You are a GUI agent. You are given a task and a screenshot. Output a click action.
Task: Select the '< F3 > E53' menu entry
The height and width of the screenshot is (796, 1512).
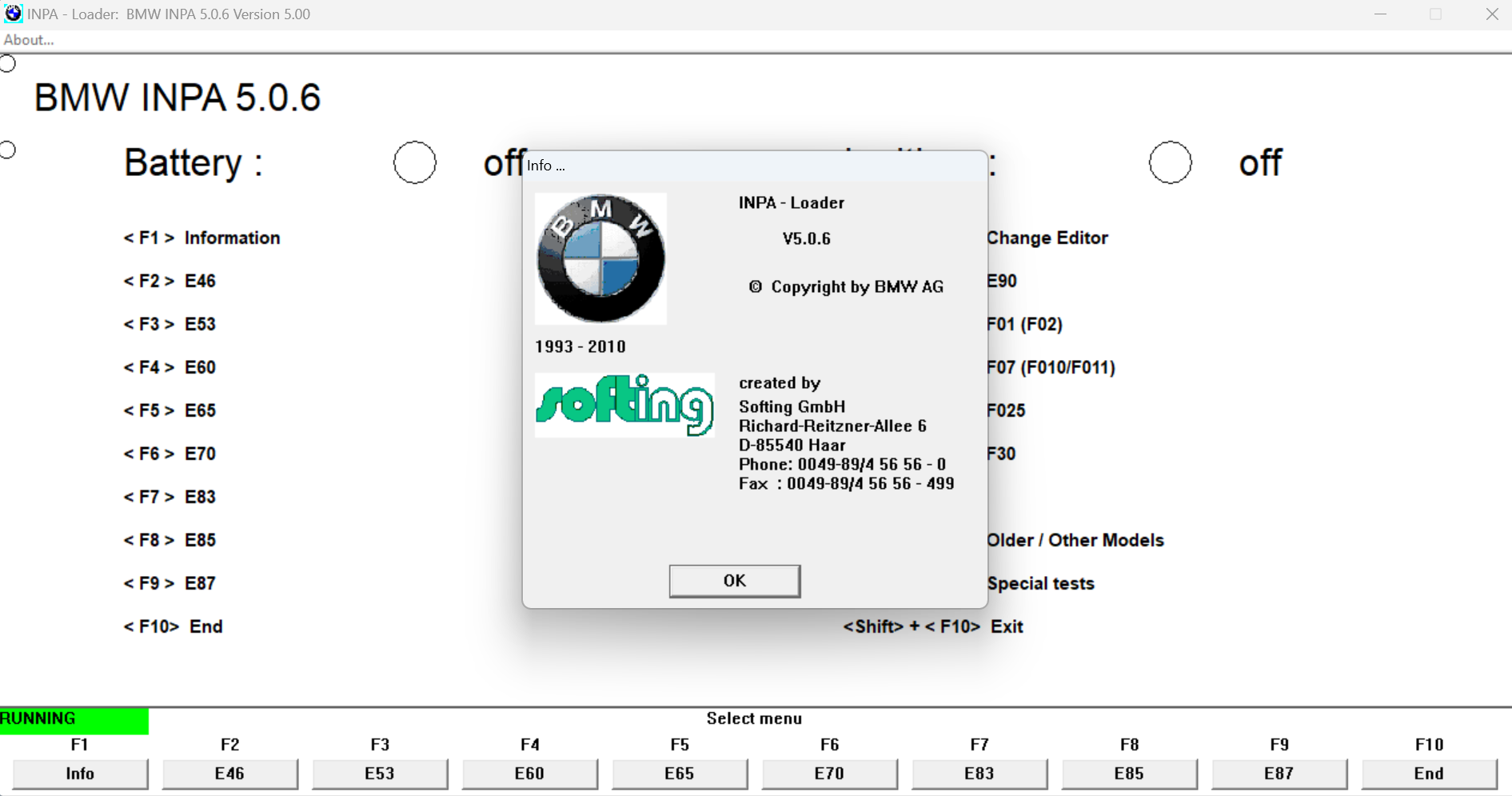(170, 324)
